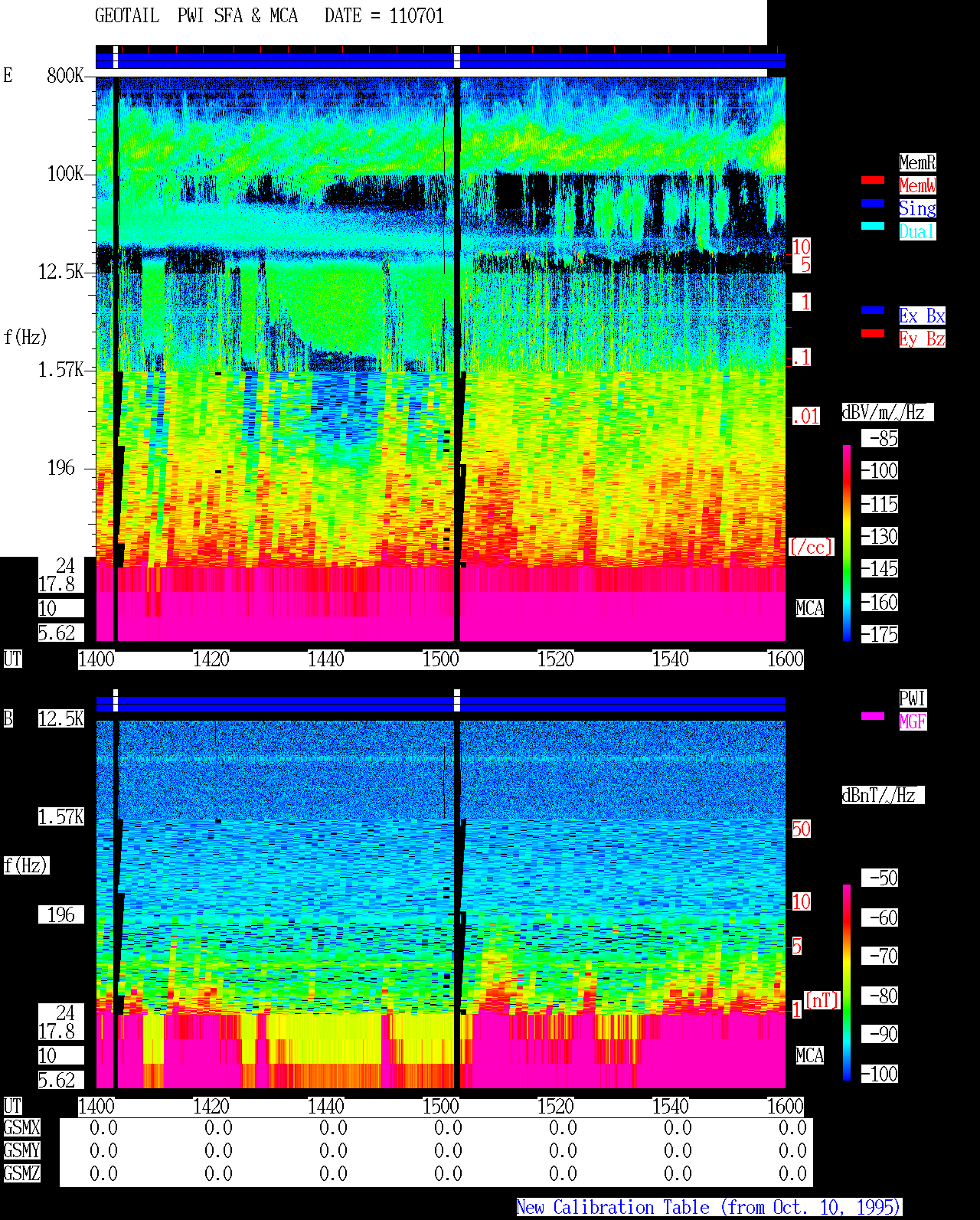The height and width of the screenshot is (1220, 980).
Task: Click the blue Sing legend swatch
Action: (x=873, y=203)
